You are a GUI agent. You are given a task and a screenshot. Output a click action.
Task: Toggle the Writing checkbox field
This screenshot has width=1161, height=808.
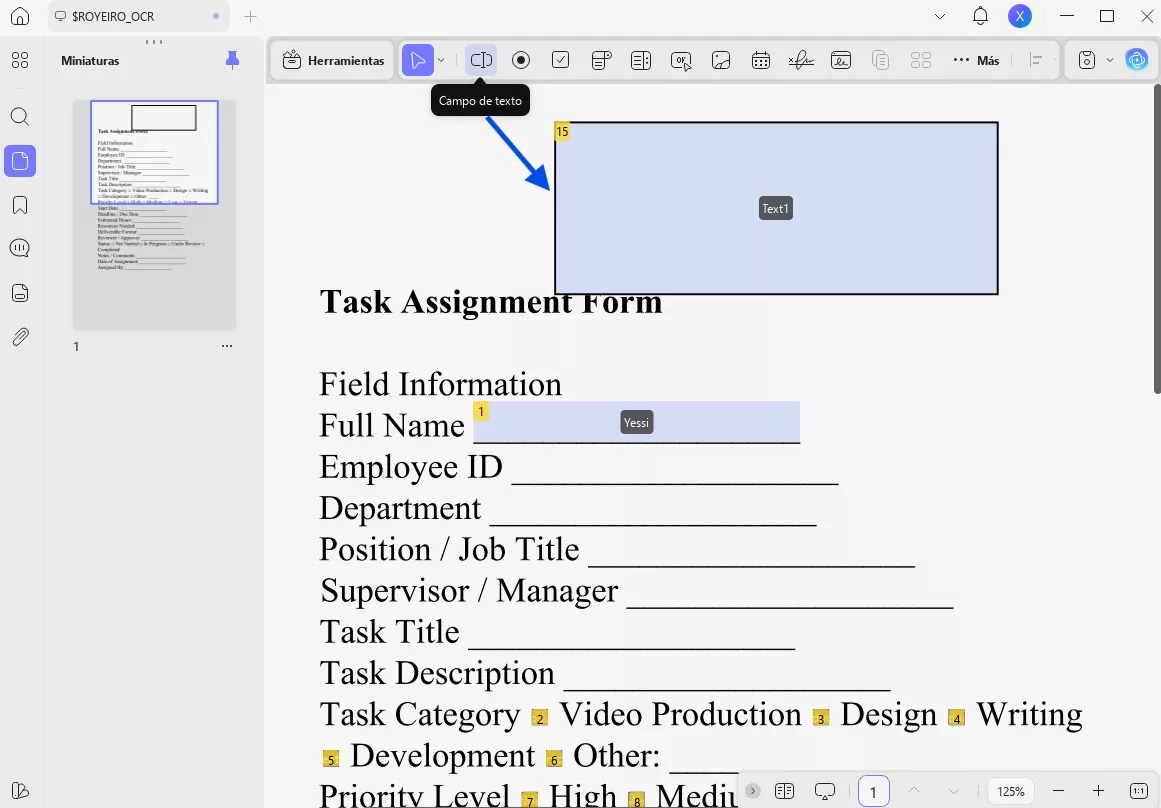point(956,718)
